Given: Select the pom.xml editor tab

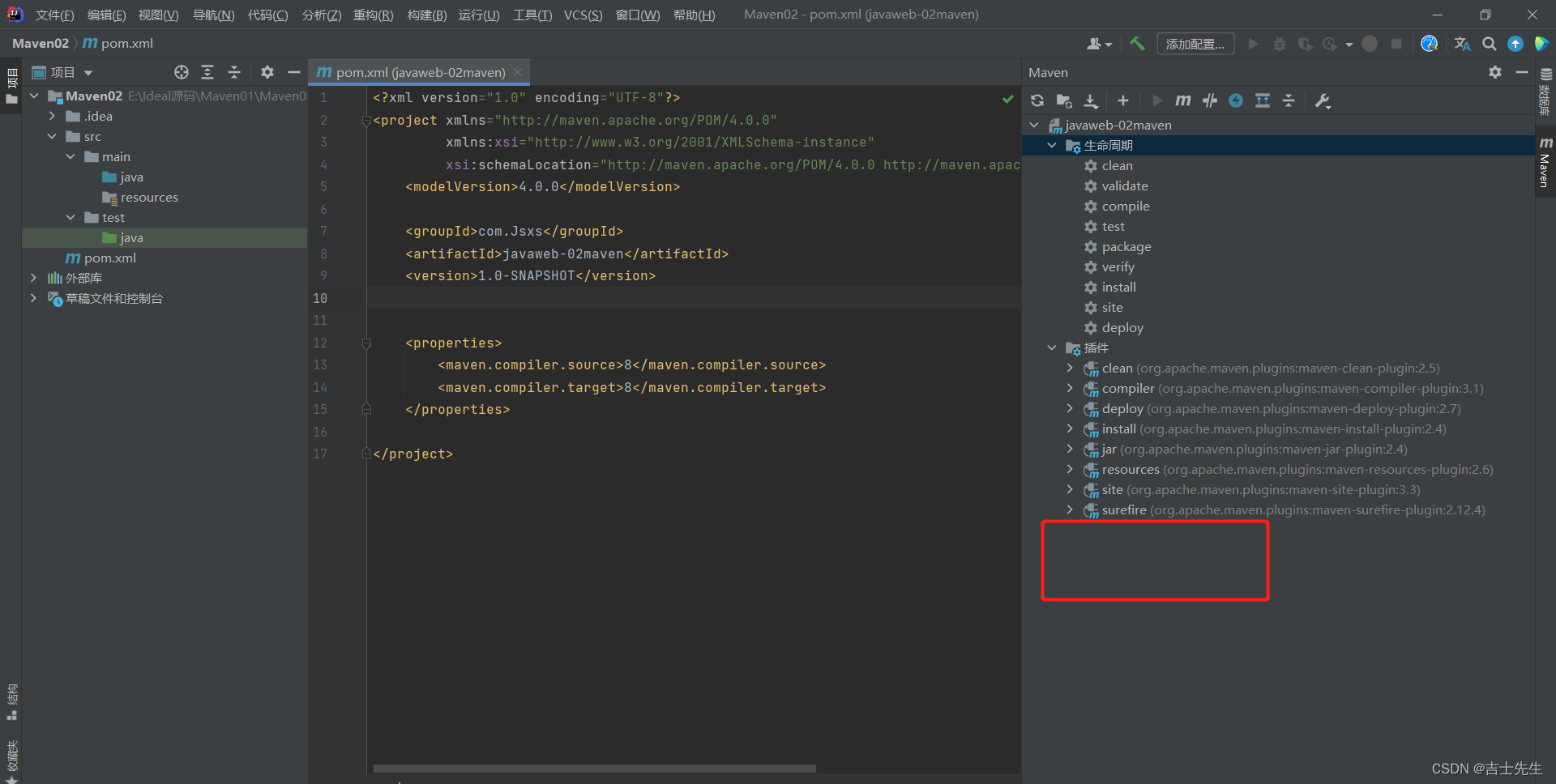Looking at the screenshot, I should pyautogui.click(x=420, y=72).
